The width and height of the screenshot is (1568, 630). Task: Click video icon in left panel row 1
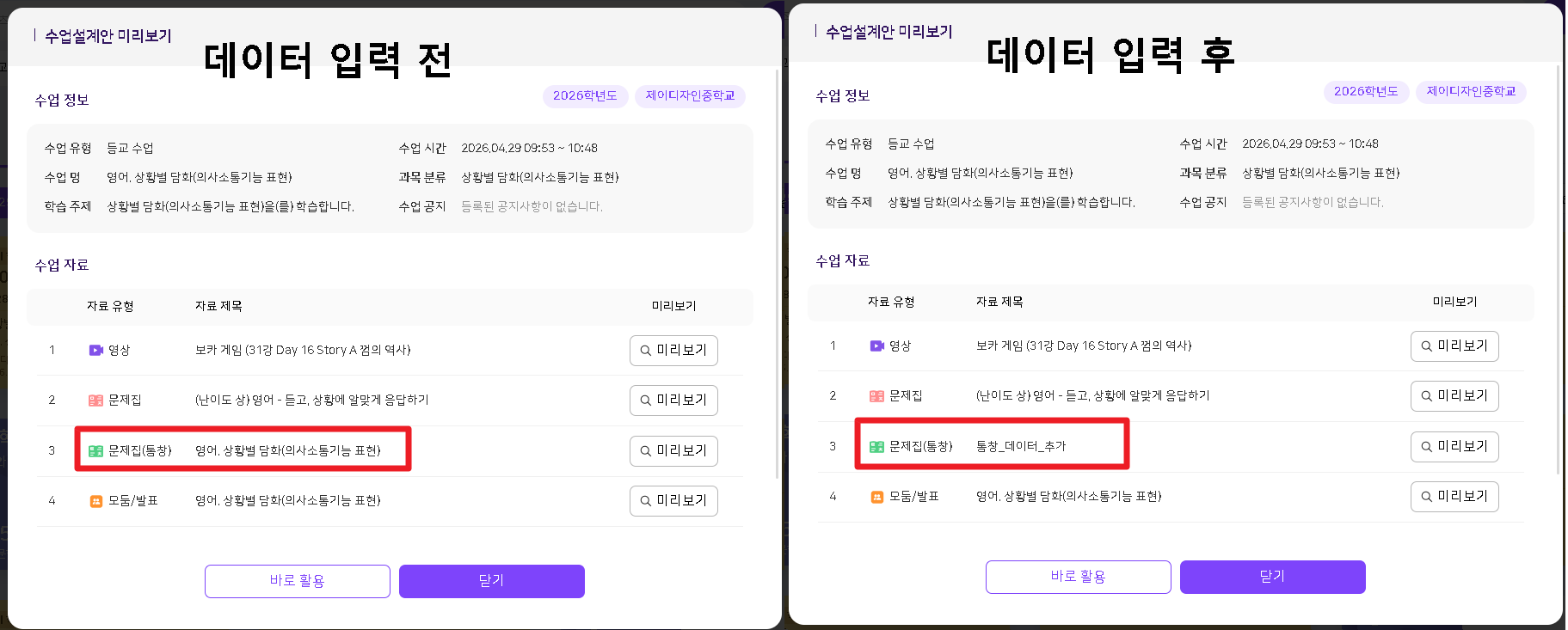point(95,350)
